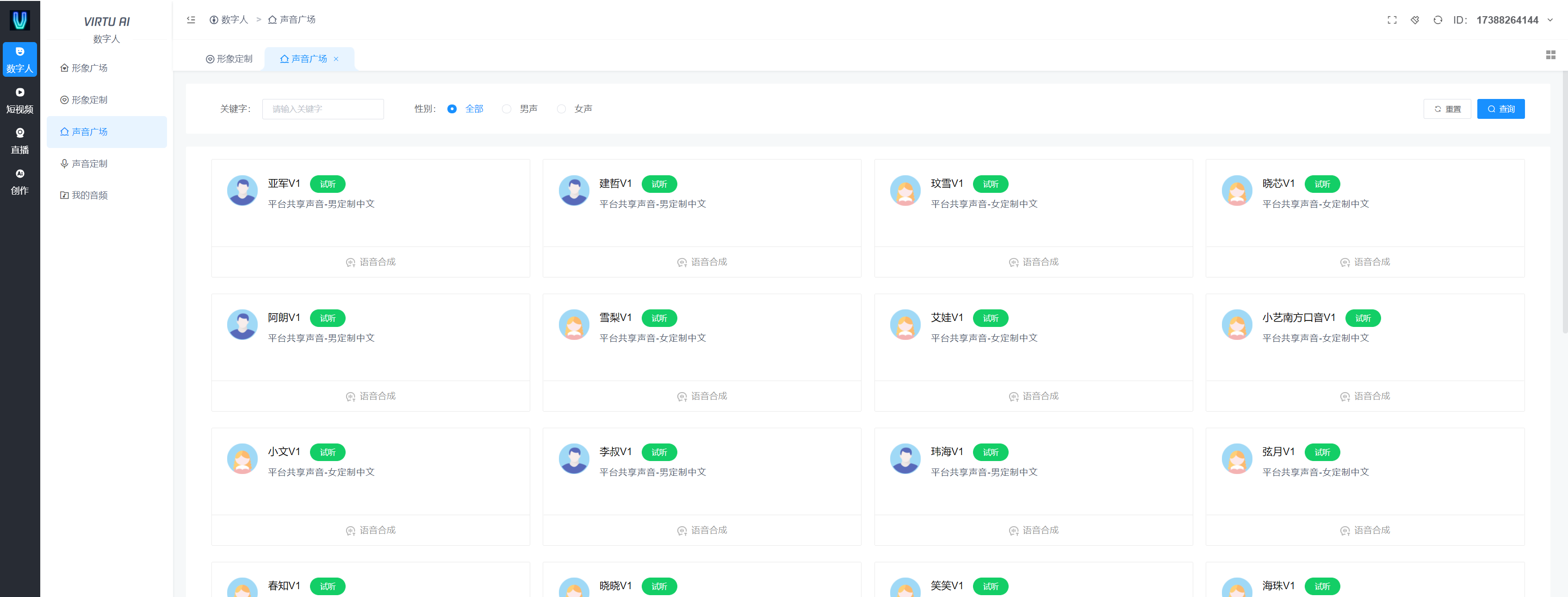Close the 声音广场 tab
Screen dimensions: 1568x597
point(336,59)
